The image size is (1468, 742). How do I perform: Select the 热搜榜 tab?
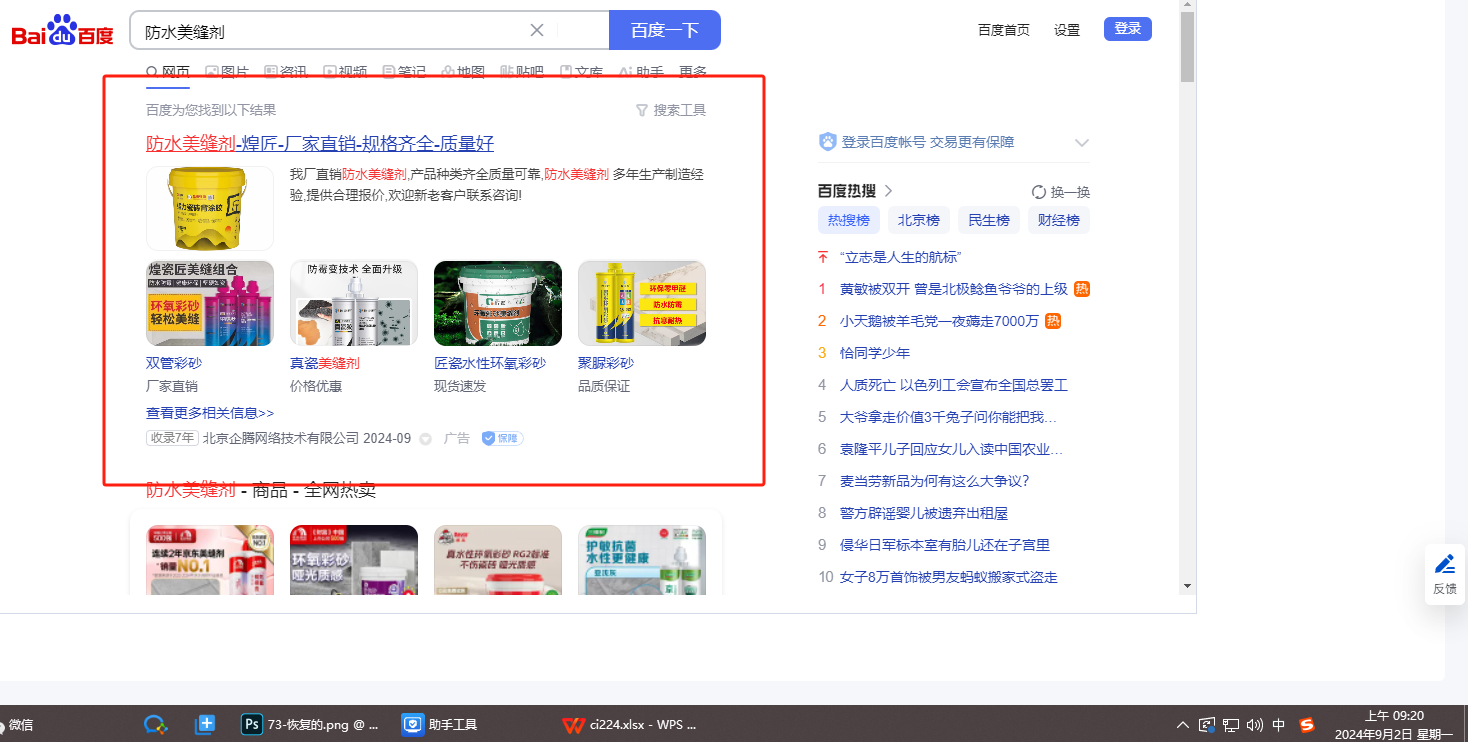click(849, 220)
